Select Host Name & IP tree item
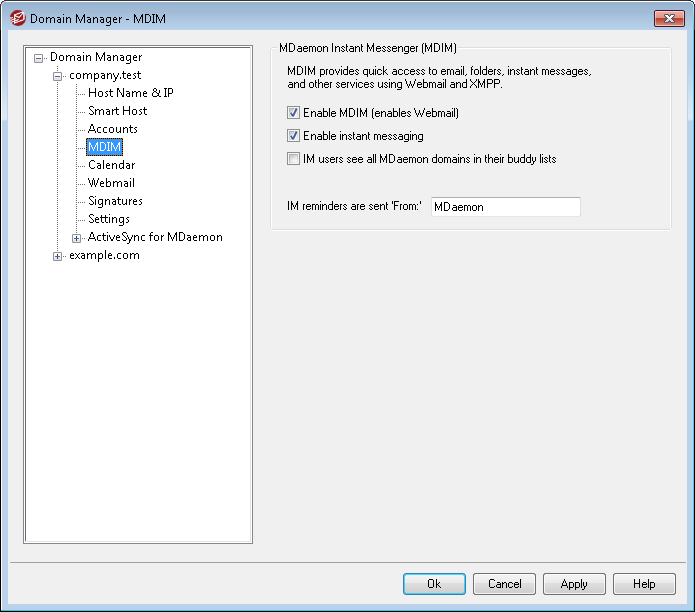 131,93
